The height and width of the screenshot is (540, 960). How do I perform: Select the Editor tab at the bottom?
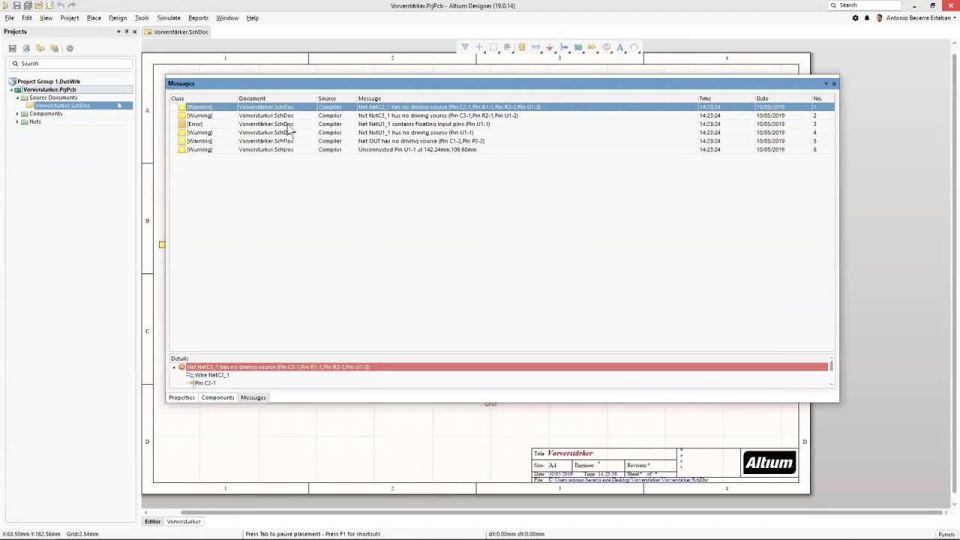pyautogui.click(x=152, y=522)
